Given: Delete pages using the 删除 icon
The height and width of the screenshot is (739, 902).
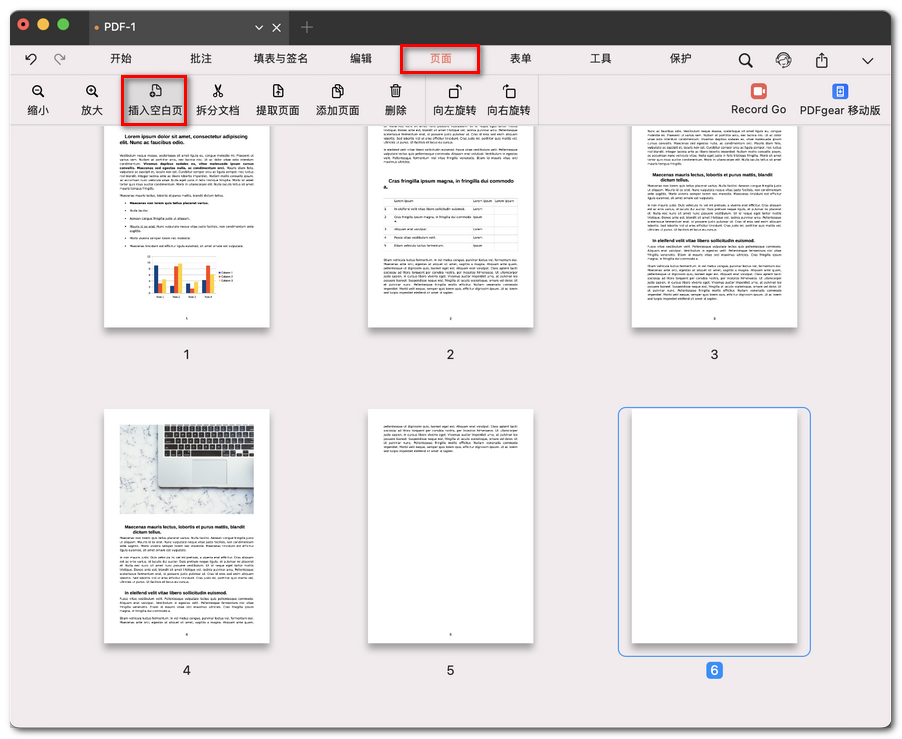Looking at the screenshot, I should coord(395,100).
